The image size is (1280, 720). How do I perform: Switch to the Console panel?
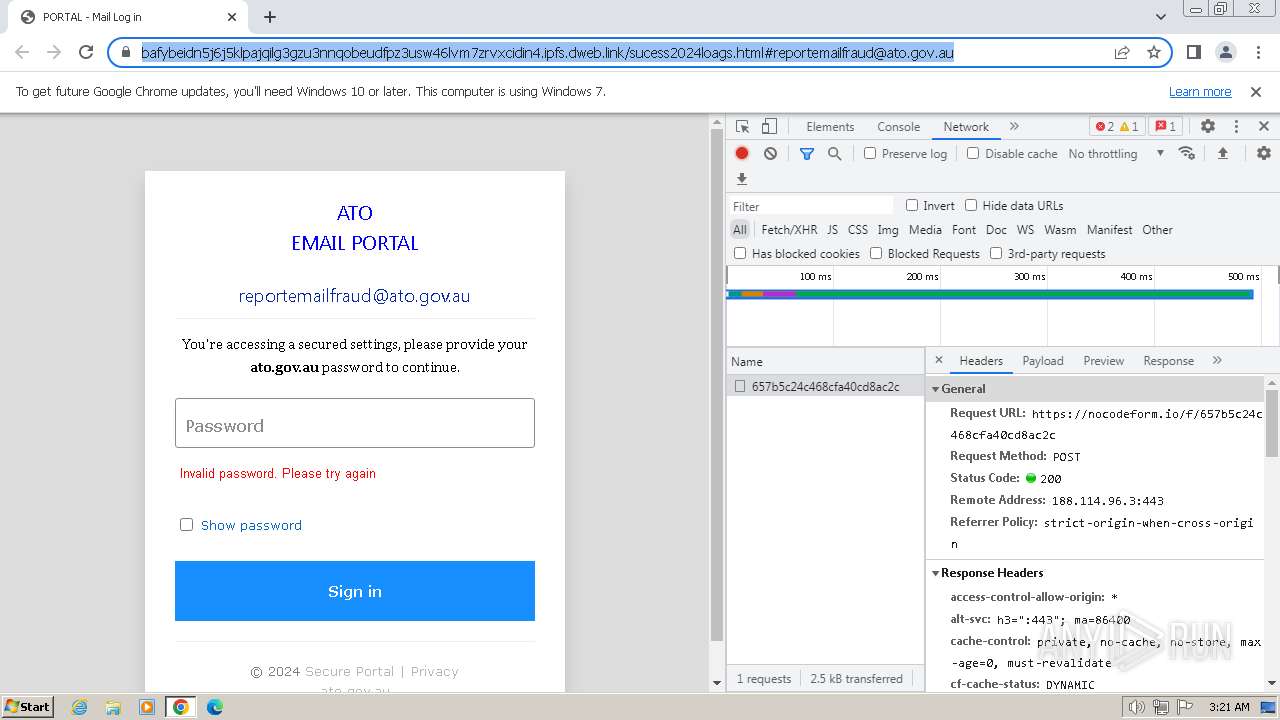coord(898,127)
